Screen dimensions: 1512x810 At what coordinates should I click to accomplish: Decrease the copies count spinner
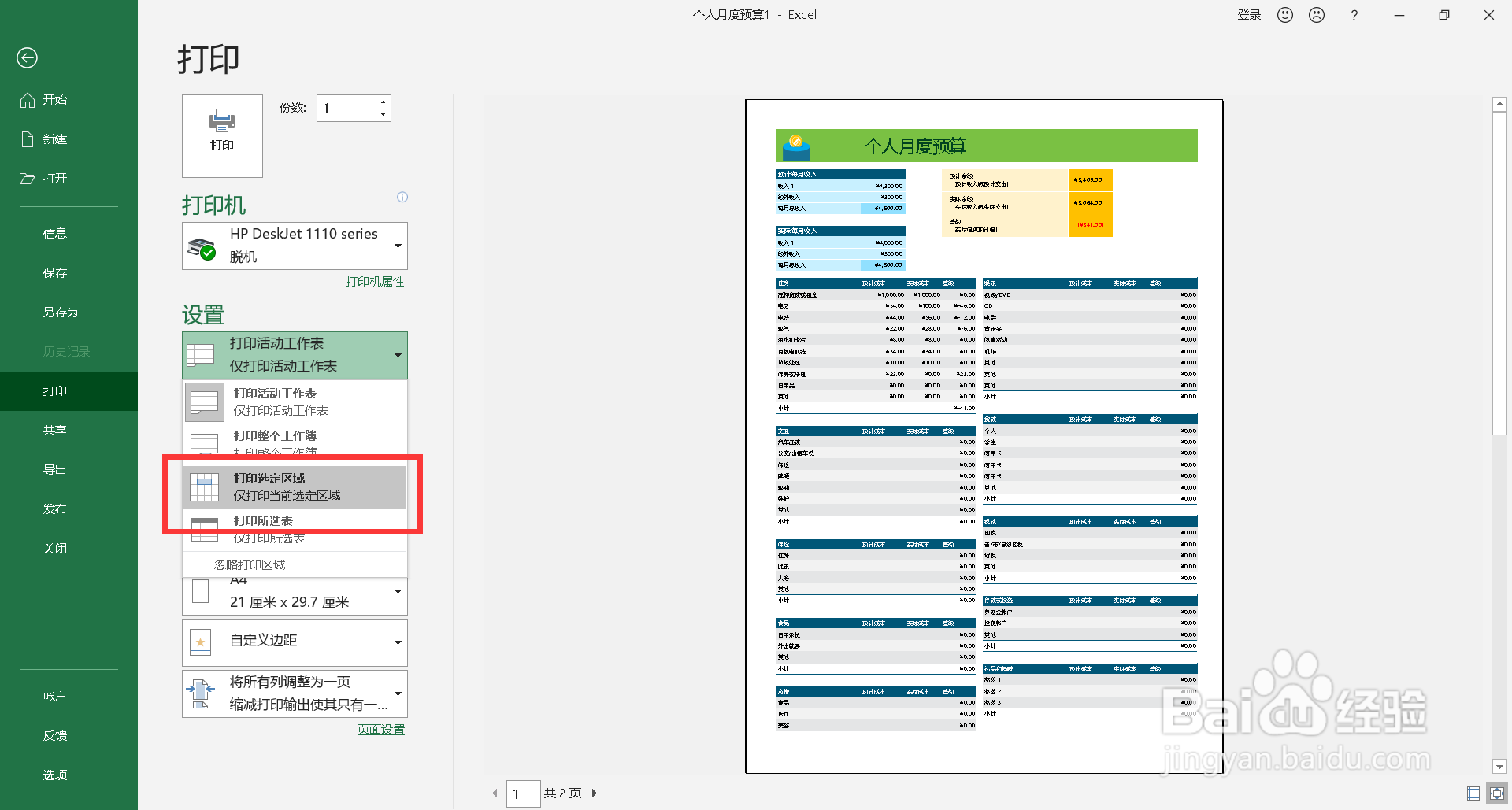pos(383,114)
